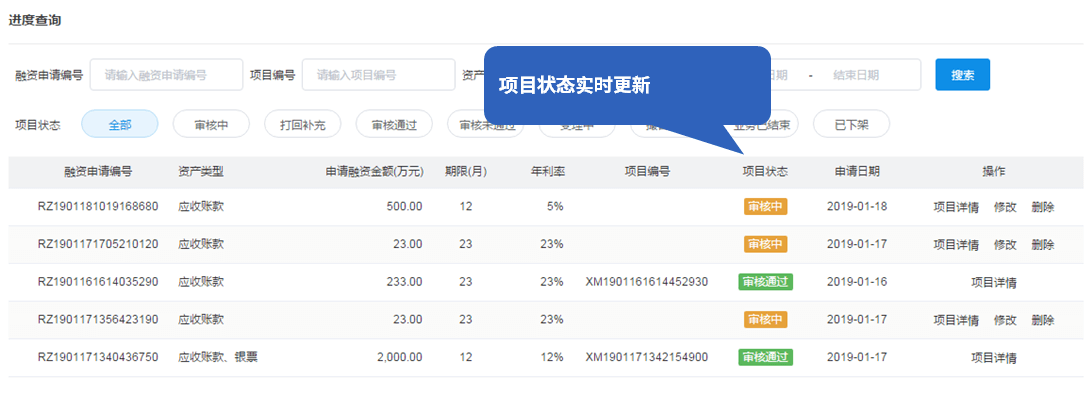Click 删除 for RZ1901181019168680 row
This screenshot has height=393, width=1084.
point(1043,206)
